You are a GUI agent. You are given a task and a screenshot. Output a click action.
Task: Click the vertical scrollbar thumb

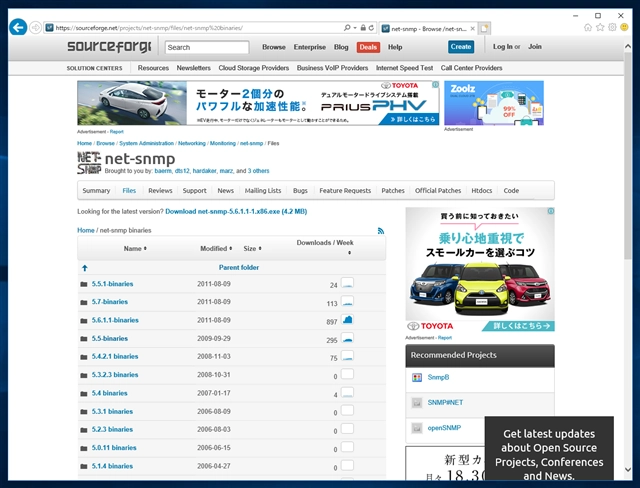pos(628,155)
